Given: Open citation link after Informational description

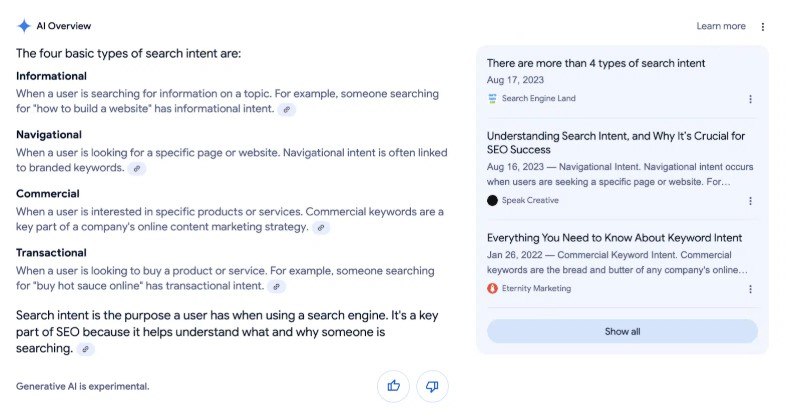Looking at the screenshot, I should pos(286,109).
